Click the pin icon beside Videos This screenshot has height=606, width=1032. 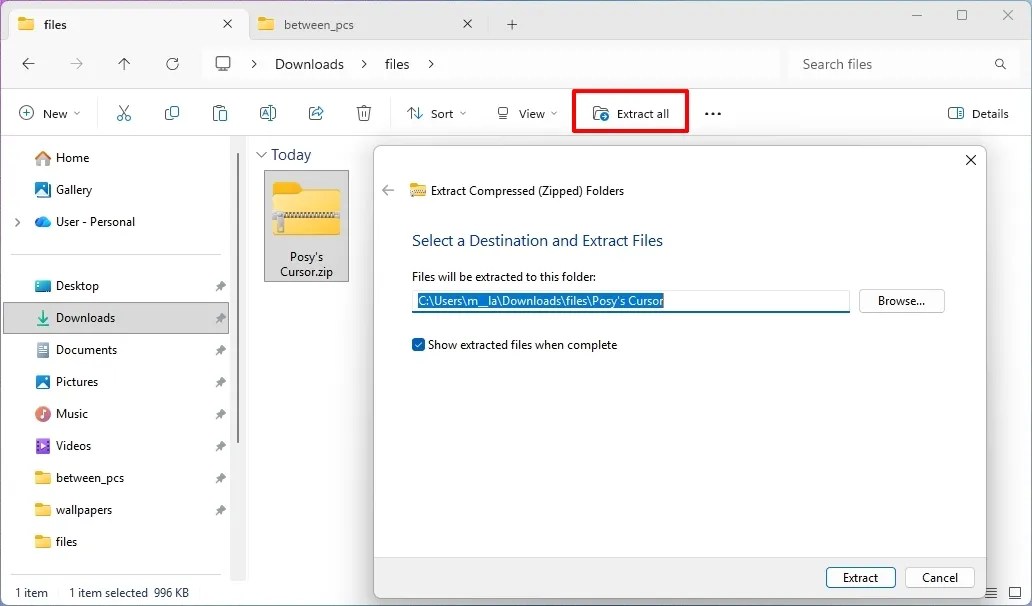click(220, 446)
